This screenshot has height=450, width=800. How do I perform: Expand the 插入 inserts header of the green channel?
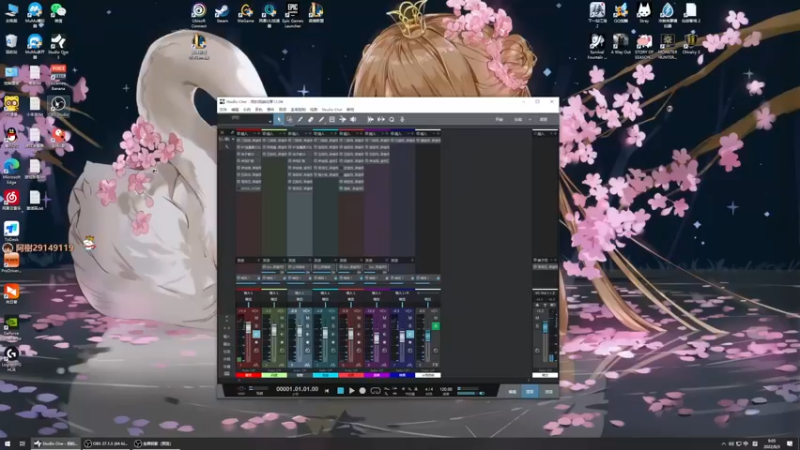(274, 134)
